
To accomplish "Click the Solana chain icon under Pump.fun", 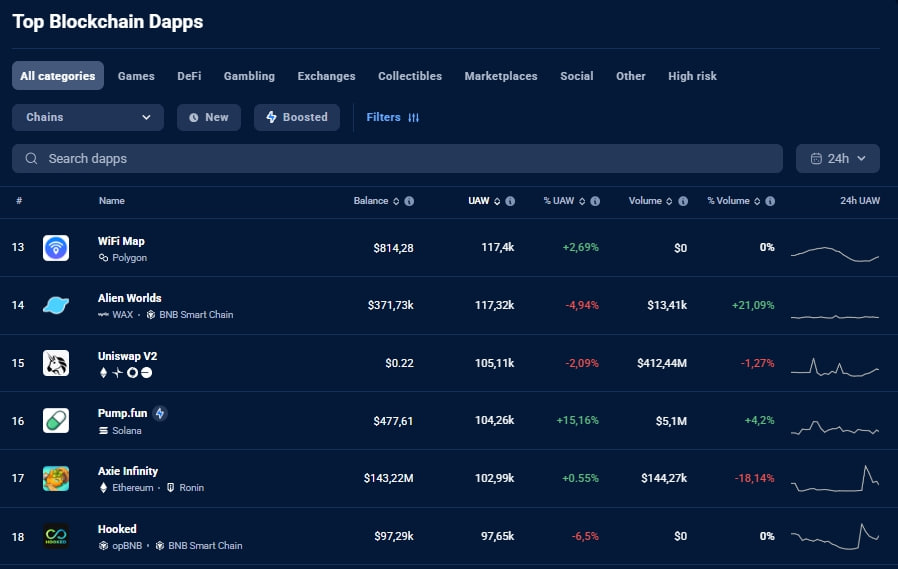I will [103, 430].
